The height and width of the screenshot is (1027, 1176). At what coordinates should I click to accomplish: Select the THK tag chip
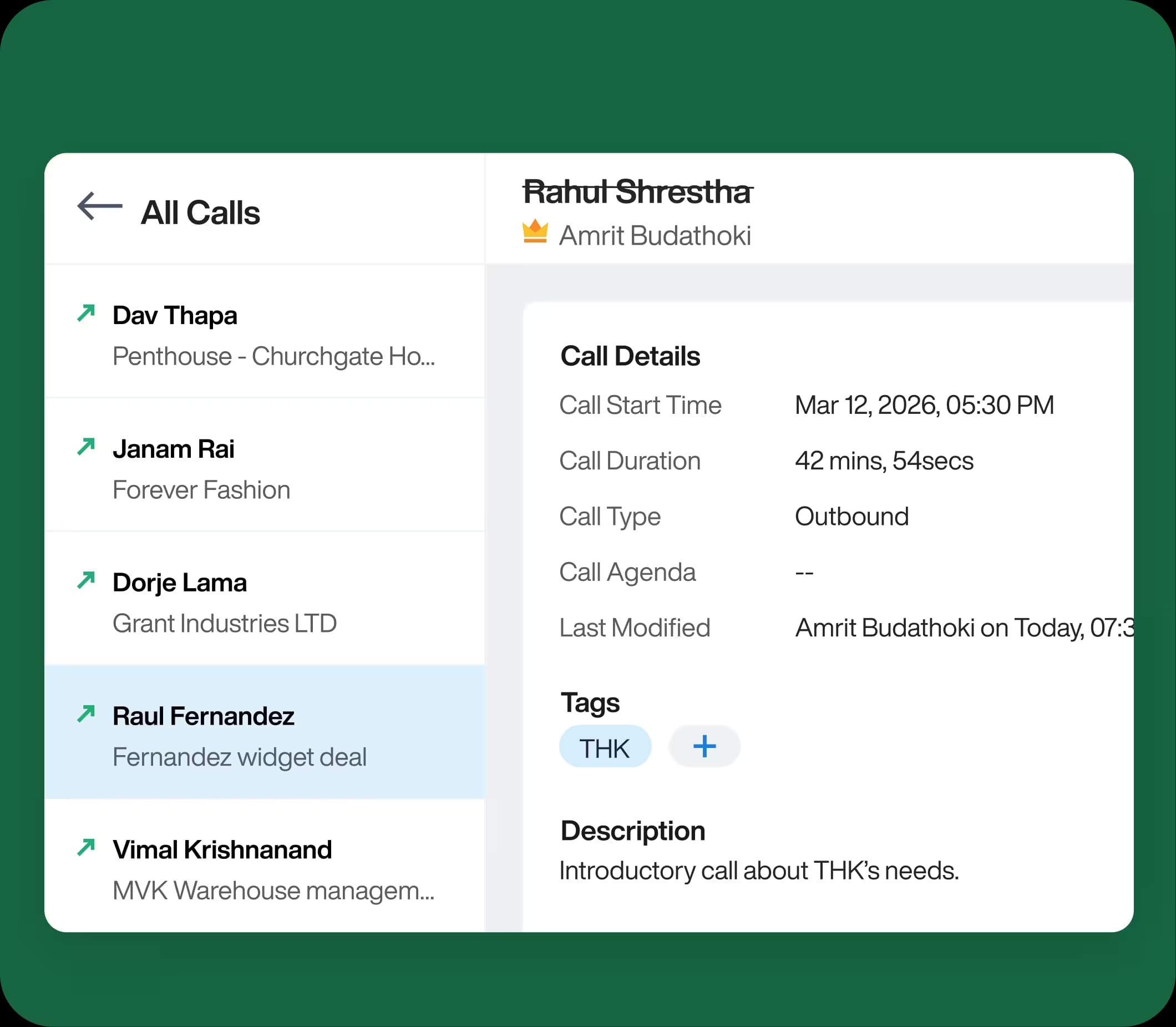(x=605, y=746)
